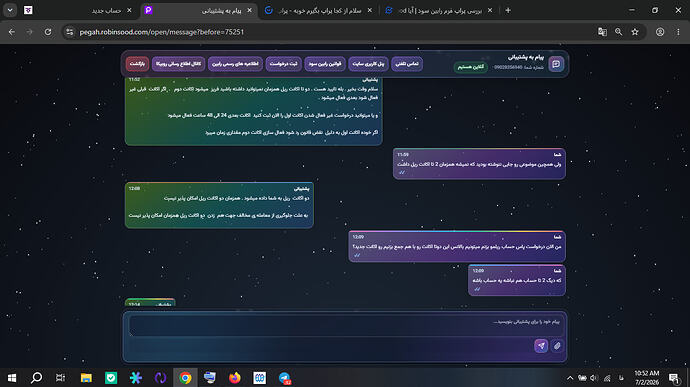Go forward in browser history
Screen dimensions: 690x387
click(29, 32)
